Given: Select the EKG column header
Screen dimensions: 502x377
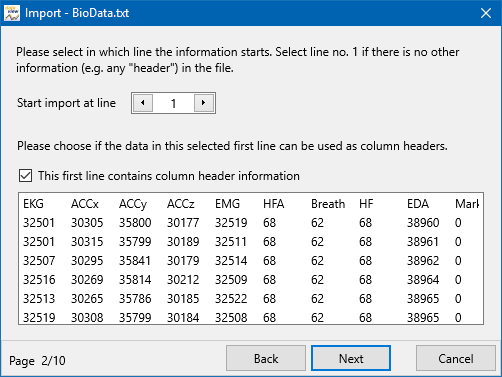Looking at the screenshot, I should (x=33, y=204).
